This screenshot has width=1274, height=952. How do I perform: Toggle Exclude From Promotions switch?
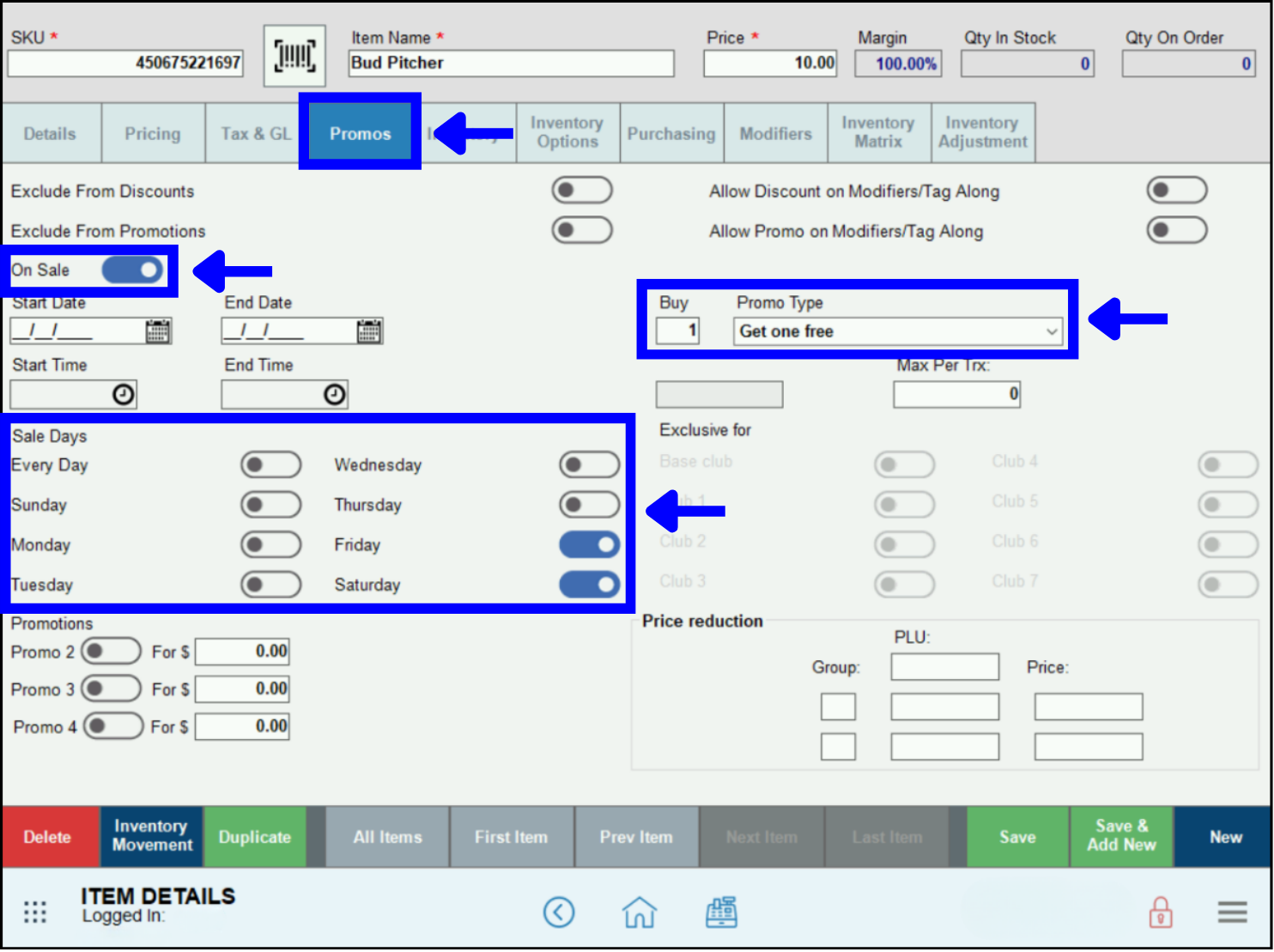coord(582,230)
